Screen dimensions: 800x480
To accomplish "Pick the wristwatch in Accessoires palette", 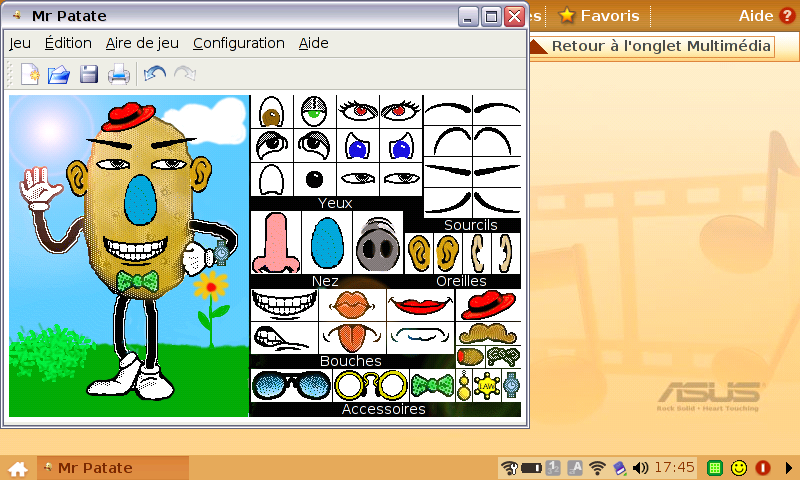I will point(512,385).
